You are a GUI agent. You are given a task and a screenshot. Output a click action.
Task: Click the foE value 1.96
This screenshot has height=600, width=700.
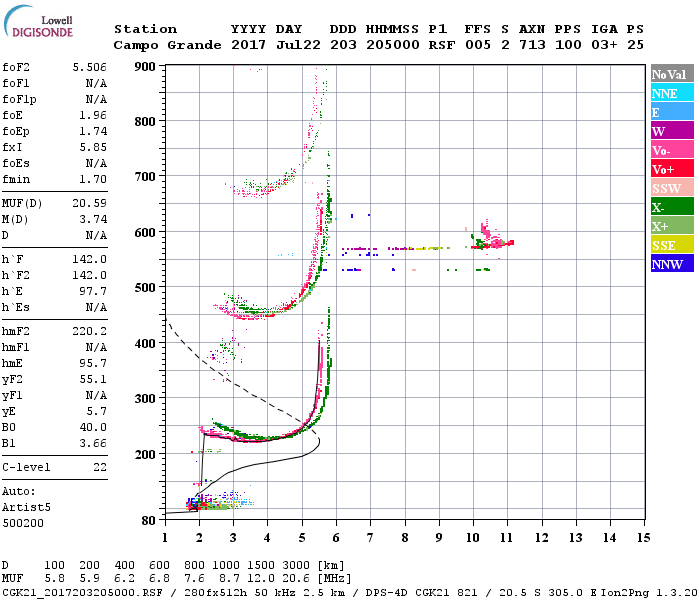tap(93, 115)
